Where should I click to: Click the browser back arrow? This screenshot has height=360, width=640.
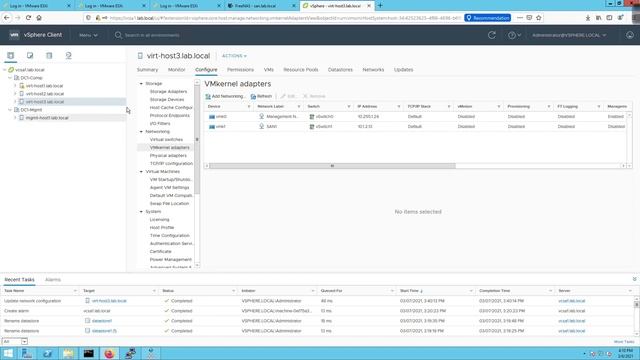tap(7, 18)
